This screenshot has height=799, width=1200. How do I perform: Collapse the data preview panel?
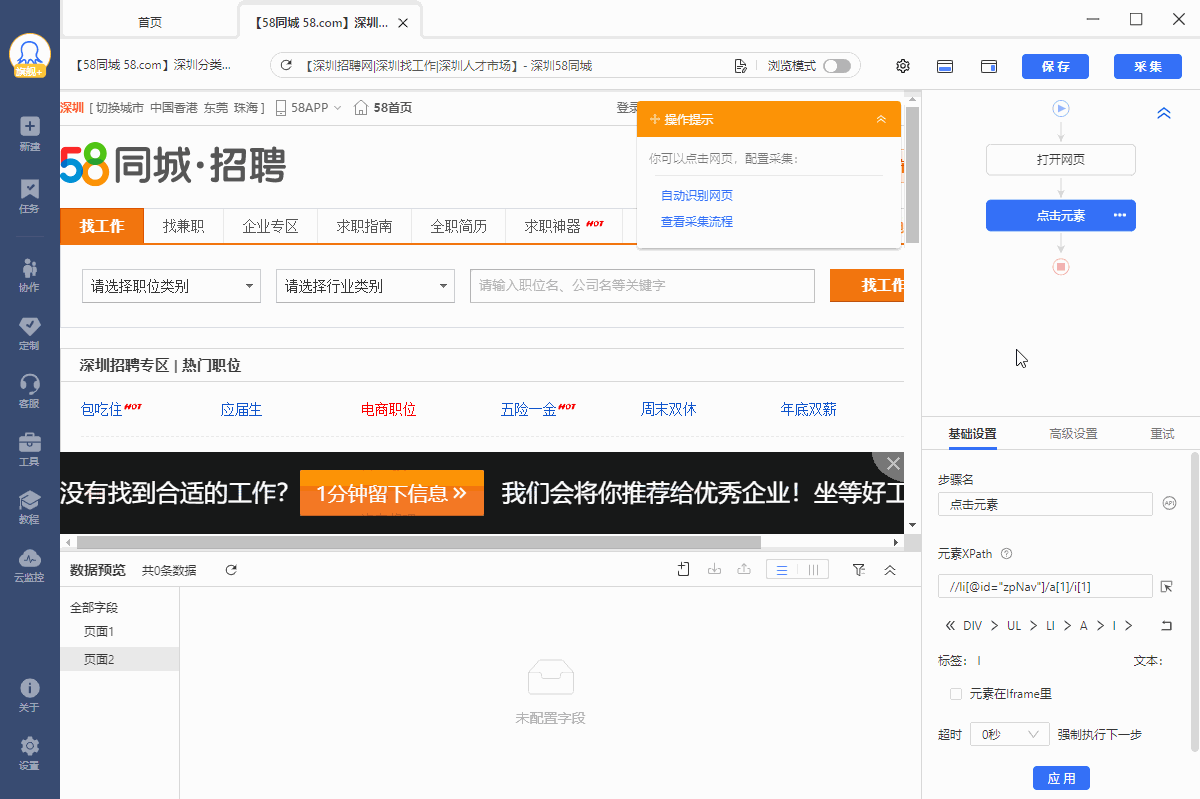(x=890, y=569)
